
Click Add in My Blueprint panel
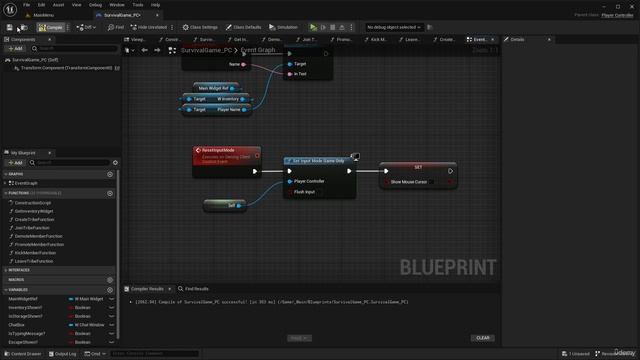[x=16, y=162]
